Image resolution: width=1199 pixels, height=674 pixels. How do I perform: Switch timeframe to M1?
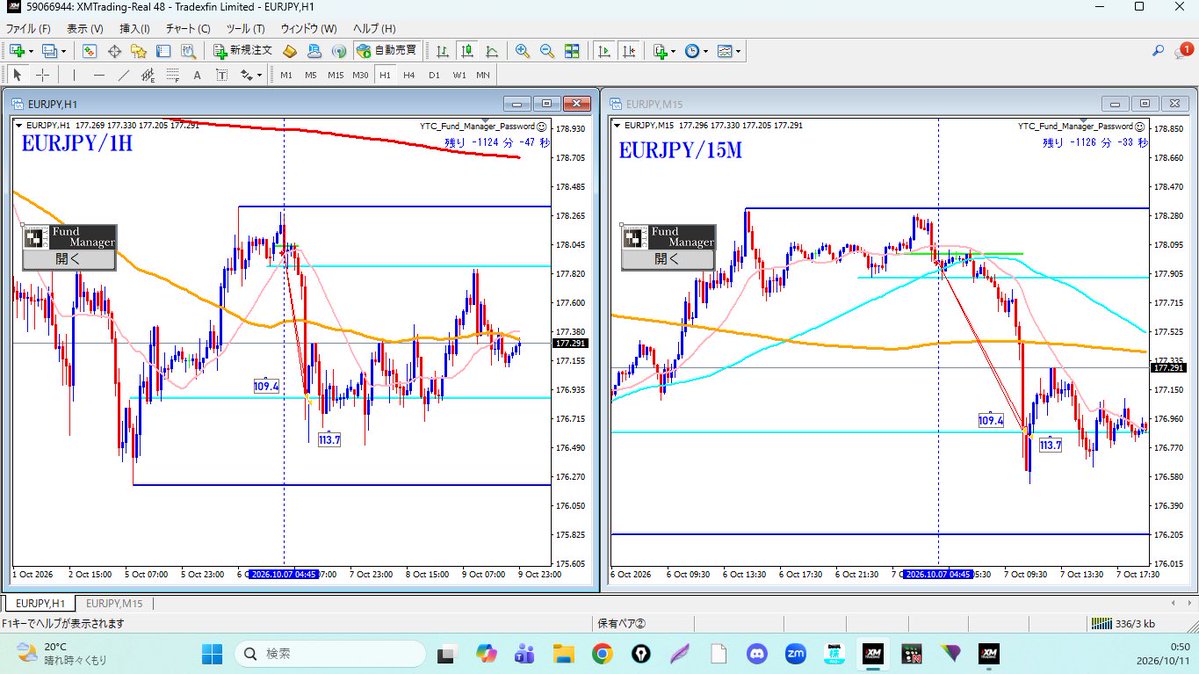tap(286, 75)
